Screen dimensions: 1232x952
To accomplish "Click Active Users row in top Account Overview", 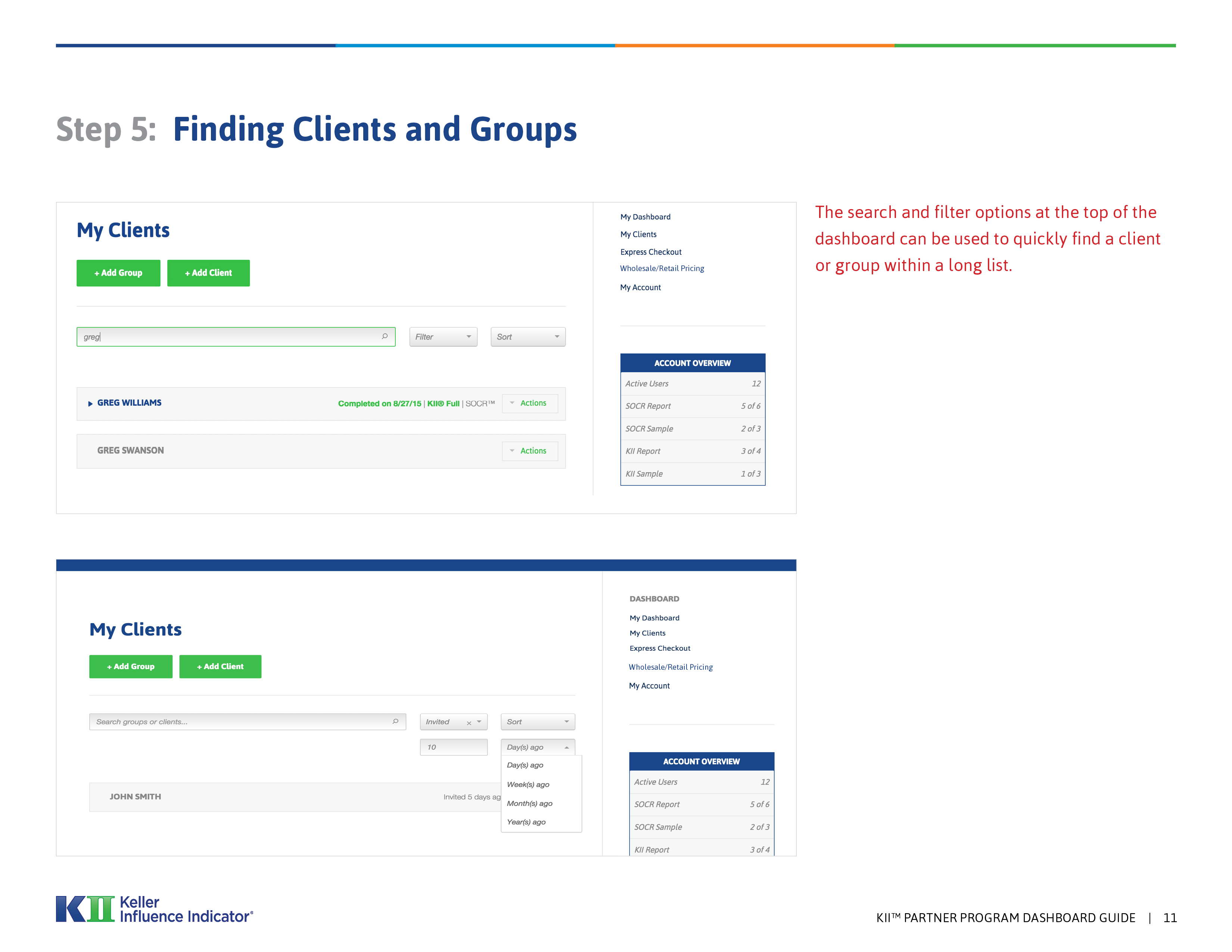I will coord(693,384).
